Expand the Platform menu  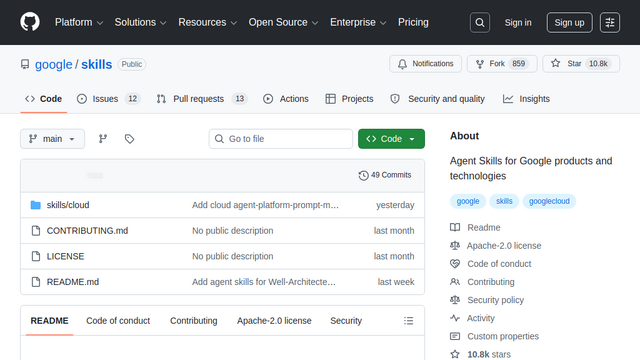79,22
